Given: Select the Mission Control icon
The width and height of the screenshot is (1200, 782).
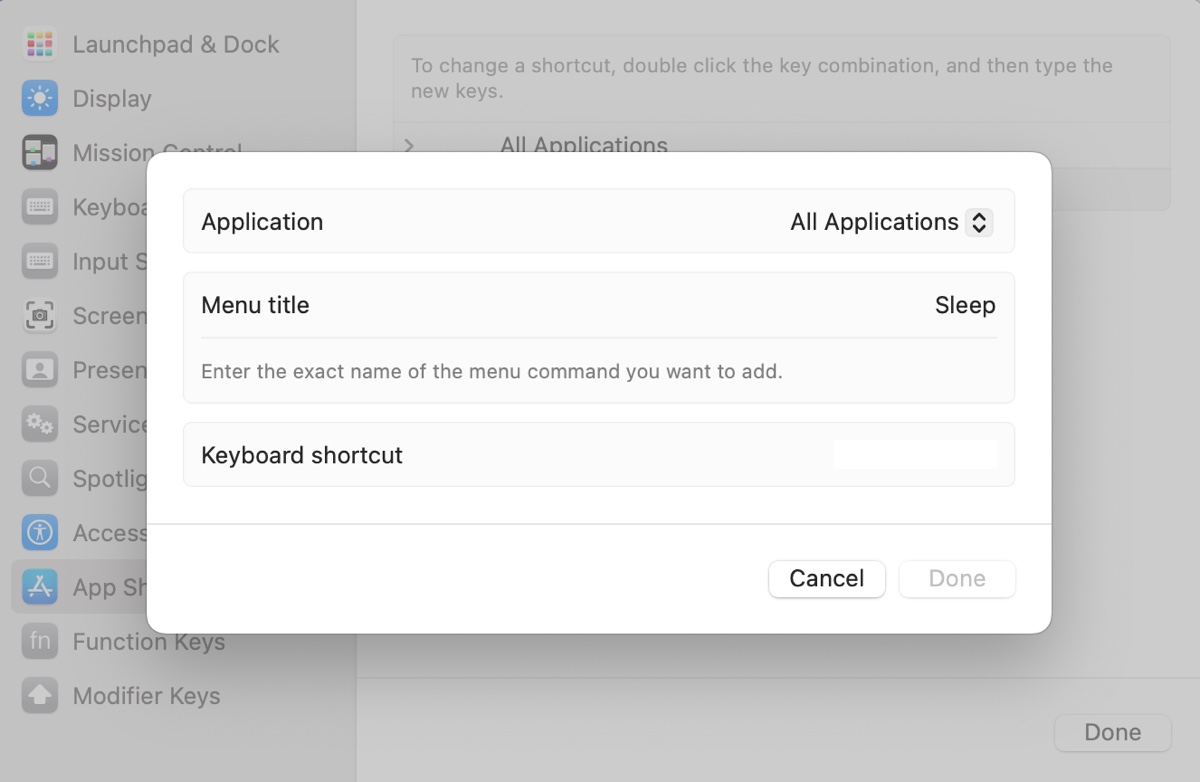Looking at the screenshot, I should point(40,153).
